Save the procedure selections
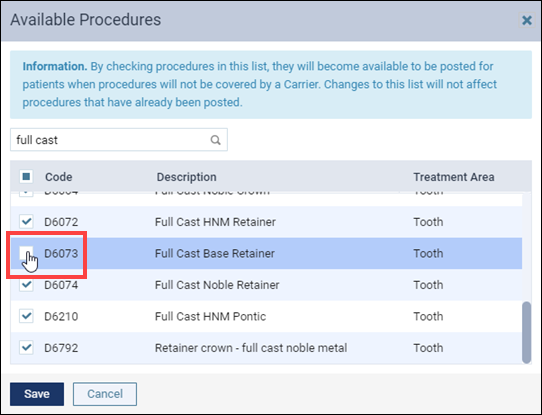The image size is (542, 415). coord(37,394)
